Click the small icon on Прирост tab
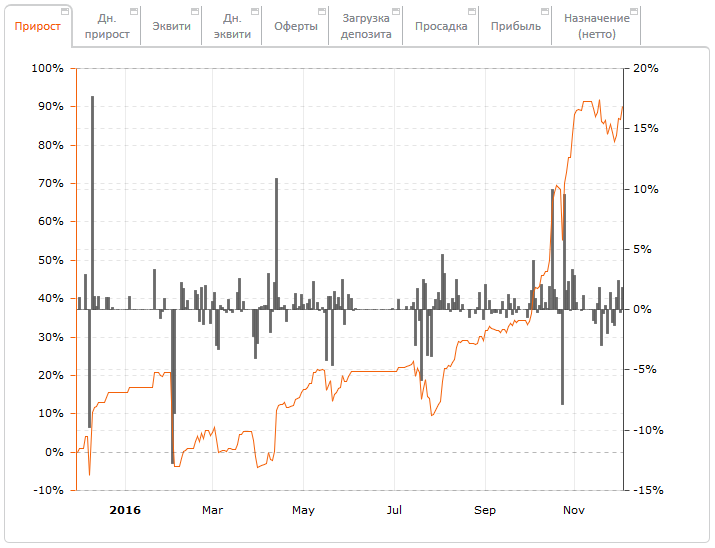 pos(67,12)
